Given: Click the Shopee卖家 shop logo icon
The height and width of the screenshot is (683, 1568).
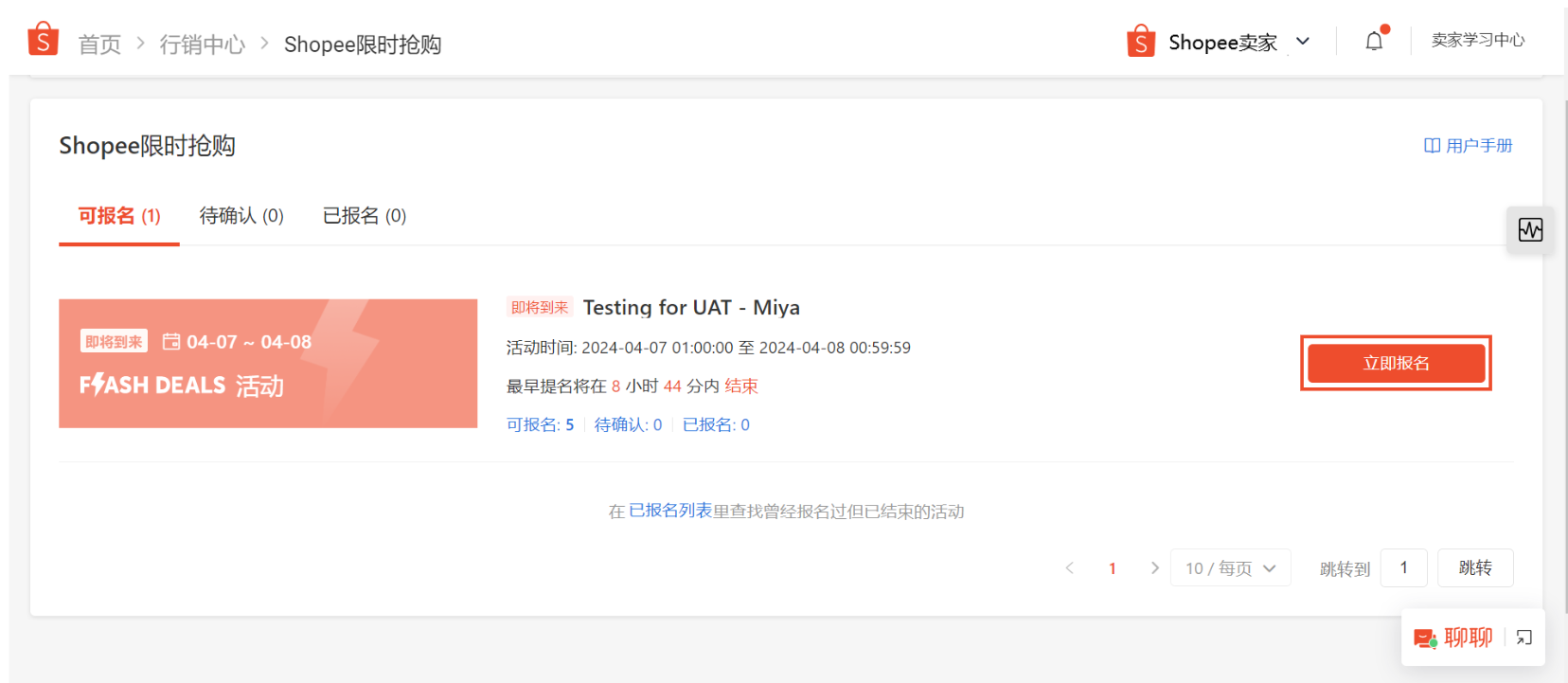Looking at the screenshot, I should pyautogui.click(x=1141, y=41).
